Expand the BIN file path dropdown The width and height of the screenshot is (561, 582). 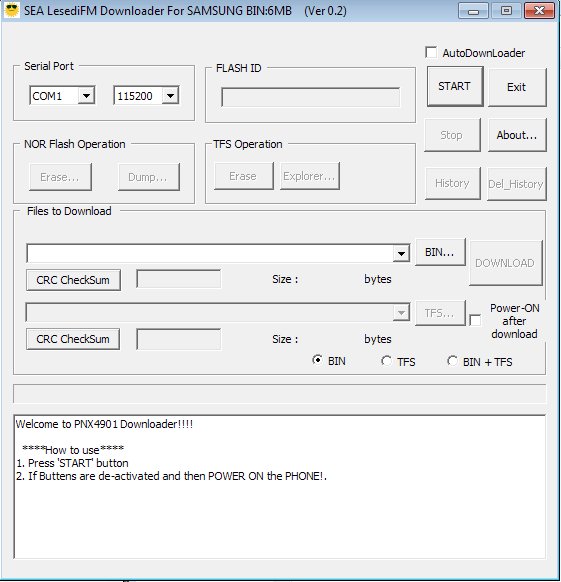(401, 254)
